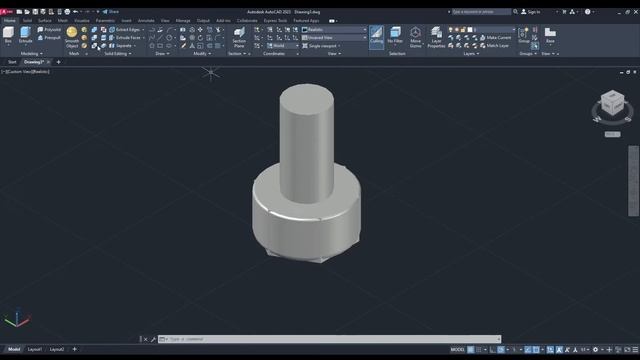Open the Manage ribbon tab
The image size is (640, 360).
click(182, 20)
